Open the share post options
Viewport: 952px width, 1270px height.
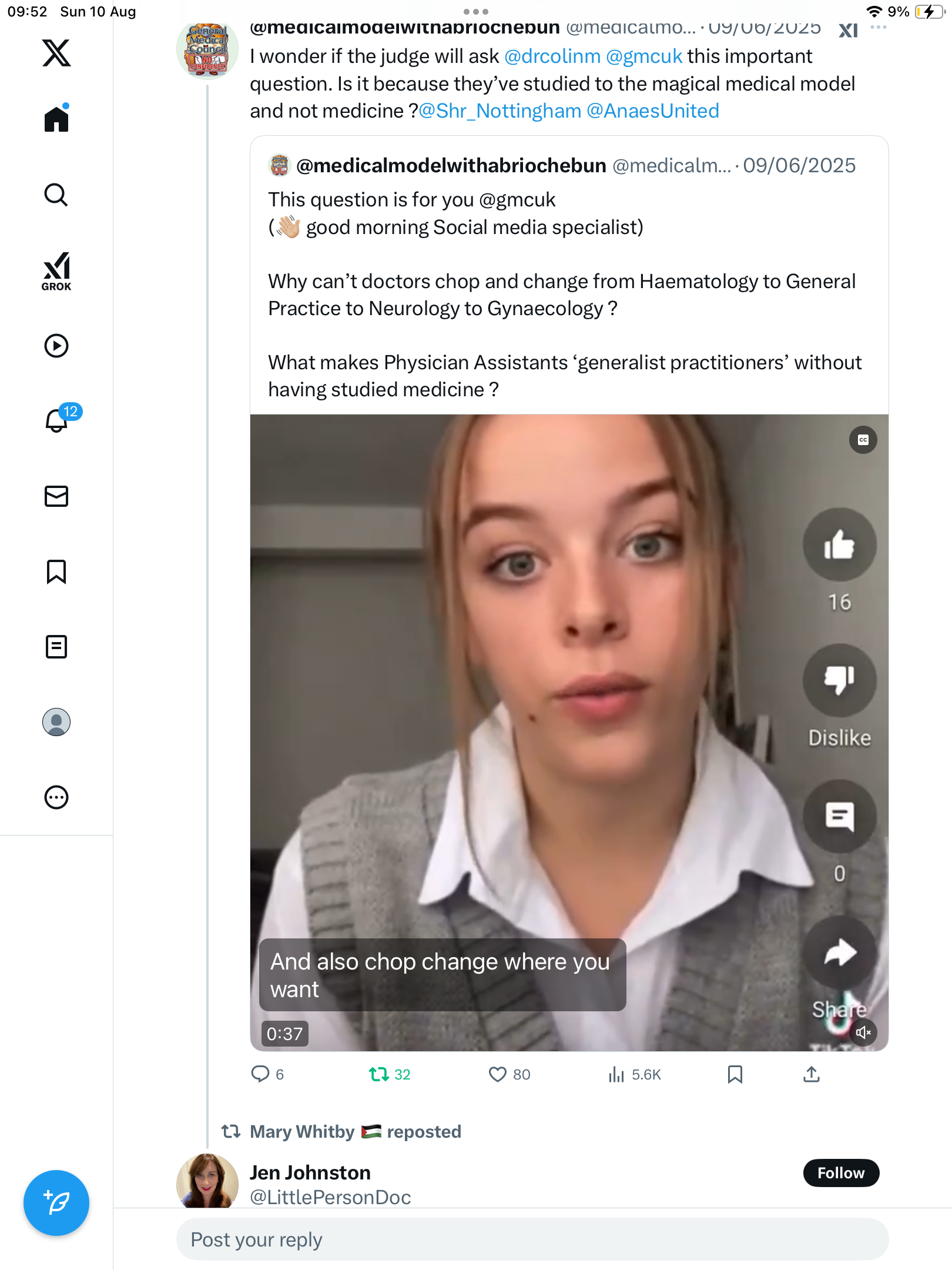812,1075
